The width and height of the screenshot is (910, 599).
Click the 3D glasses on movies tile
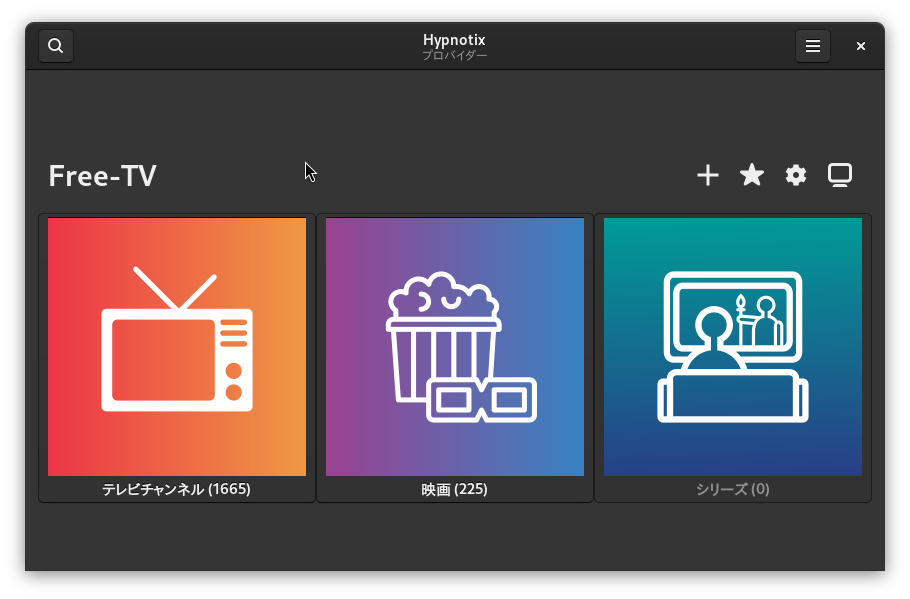482,400
